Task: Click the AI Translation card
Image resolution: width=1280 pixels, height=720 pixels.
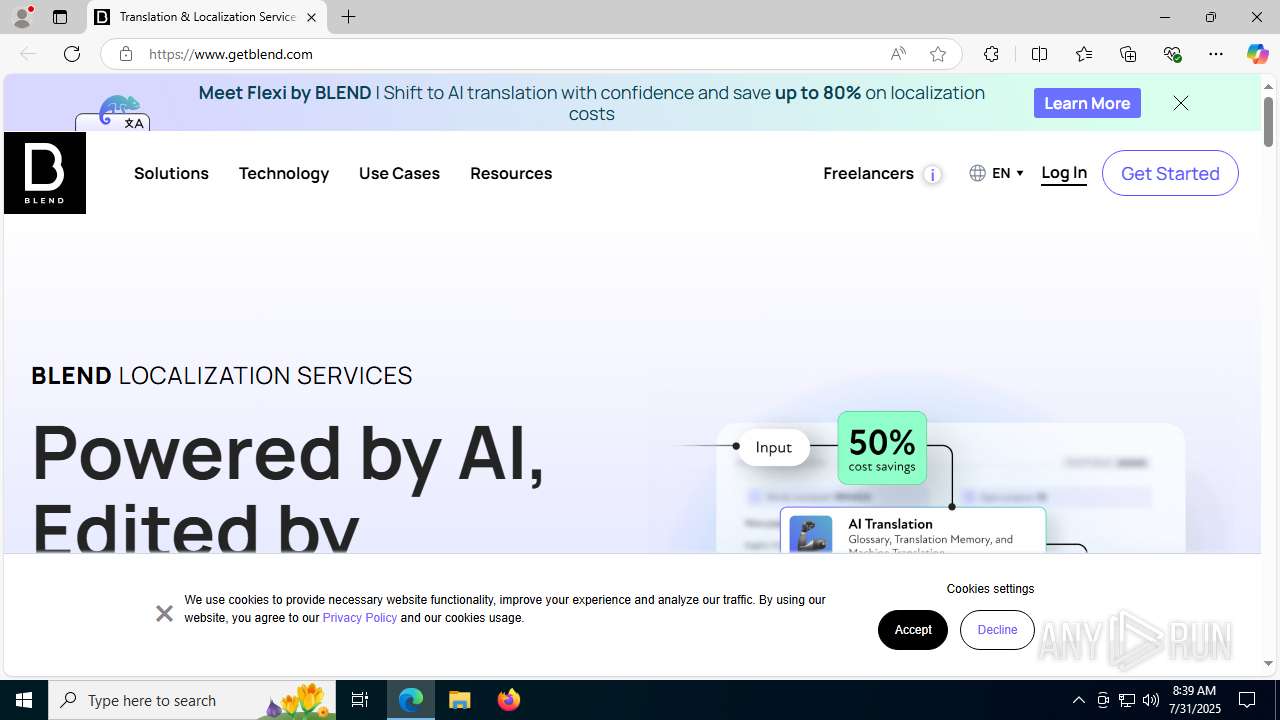Action: [913, 531]
